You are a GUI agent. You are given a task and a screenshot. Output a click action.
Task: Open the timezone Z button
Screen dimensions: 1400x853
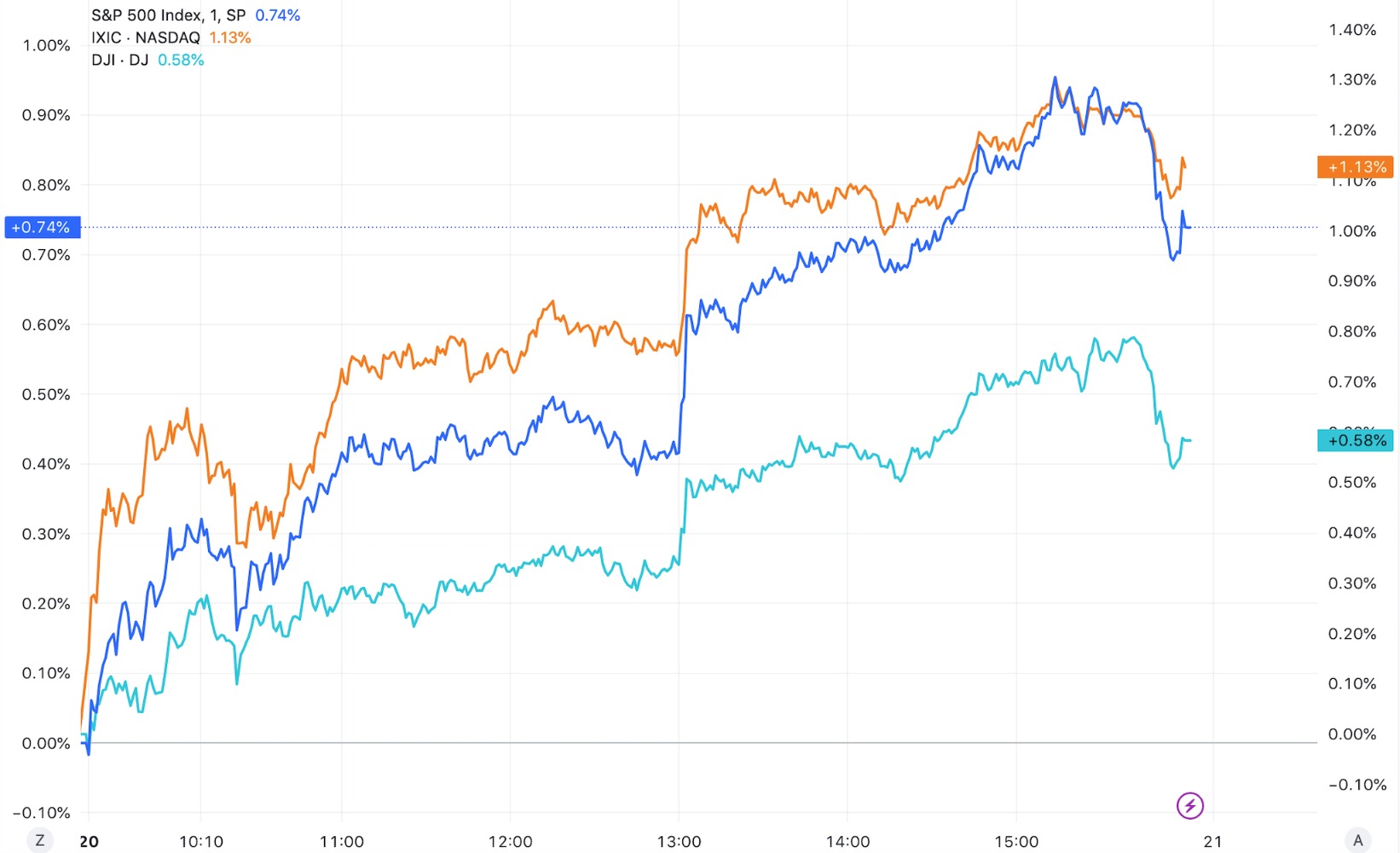[x=39, y=840]
